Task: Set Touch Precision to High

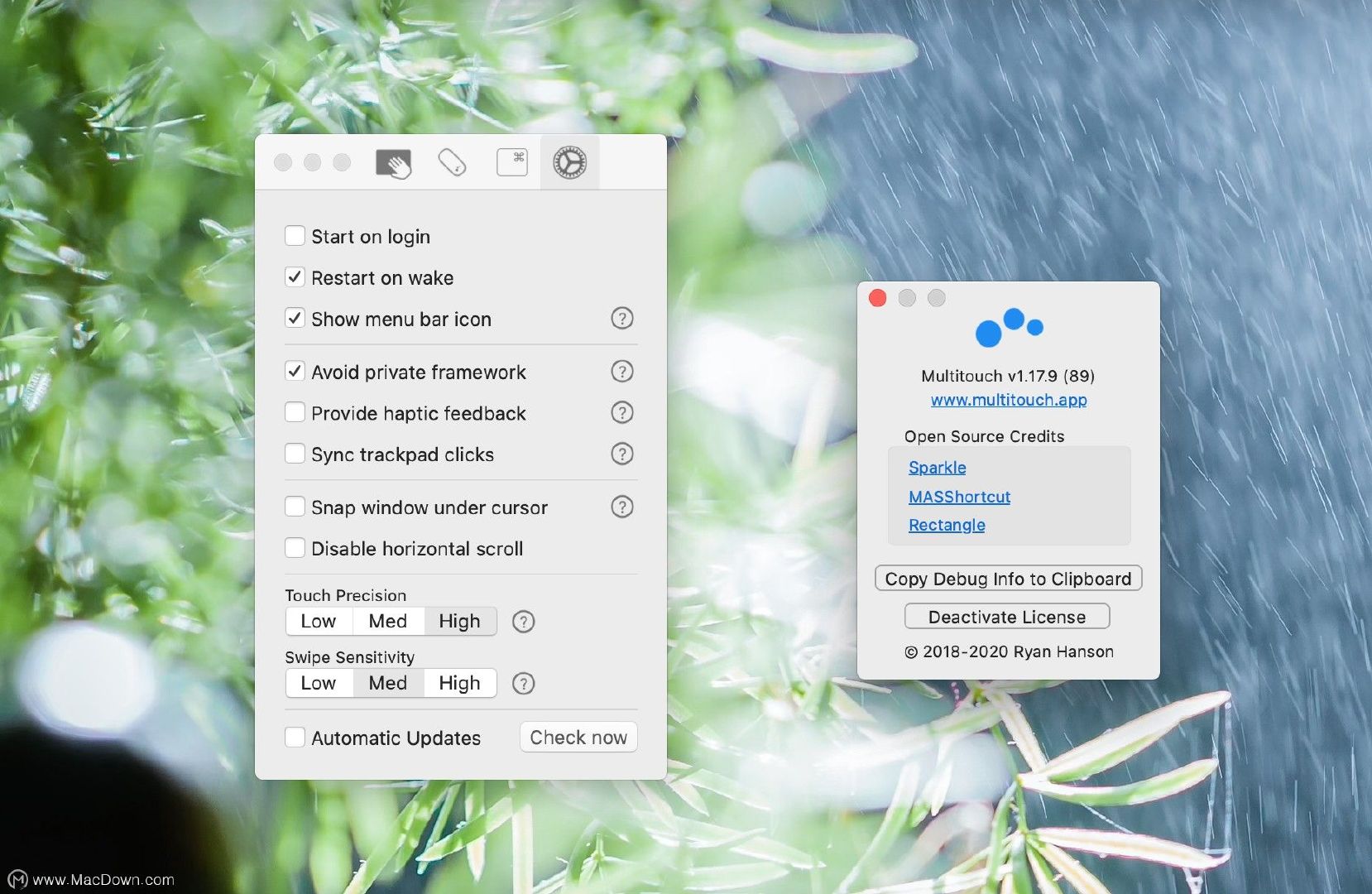Action: (460, 621)
